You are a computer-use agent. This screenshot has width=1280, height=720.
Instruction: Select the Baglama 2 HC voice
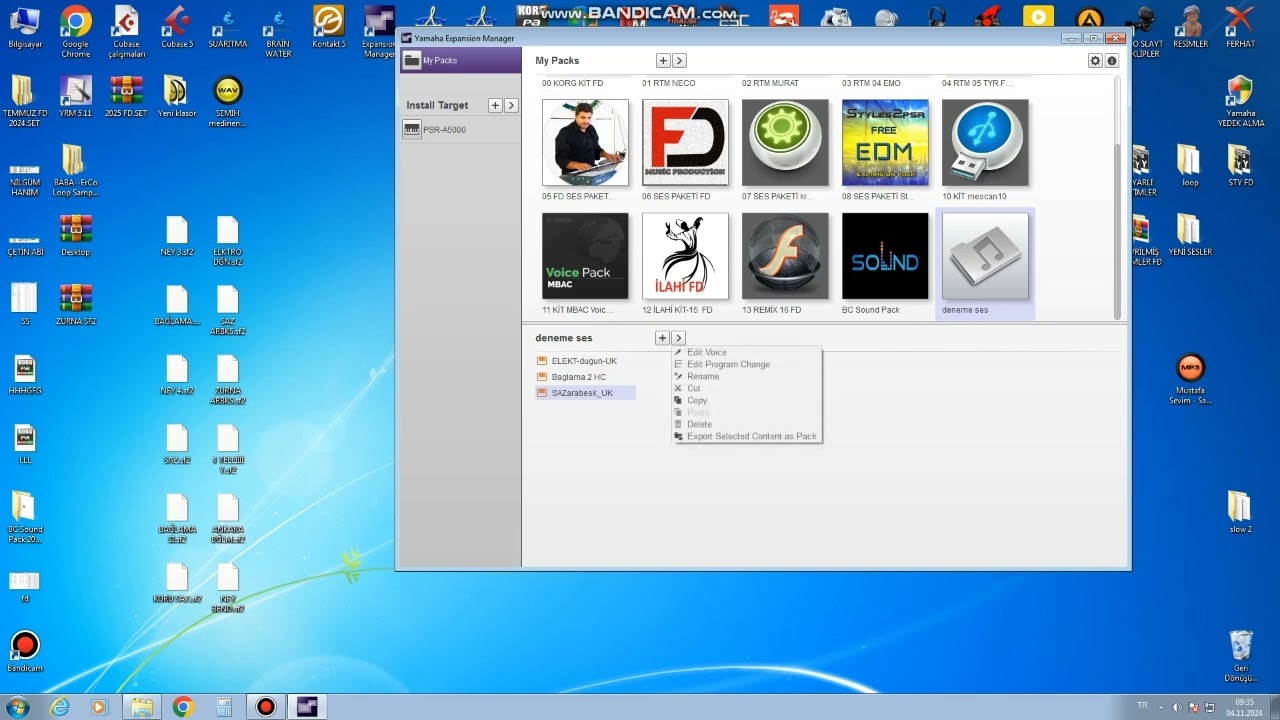(585, 377)
